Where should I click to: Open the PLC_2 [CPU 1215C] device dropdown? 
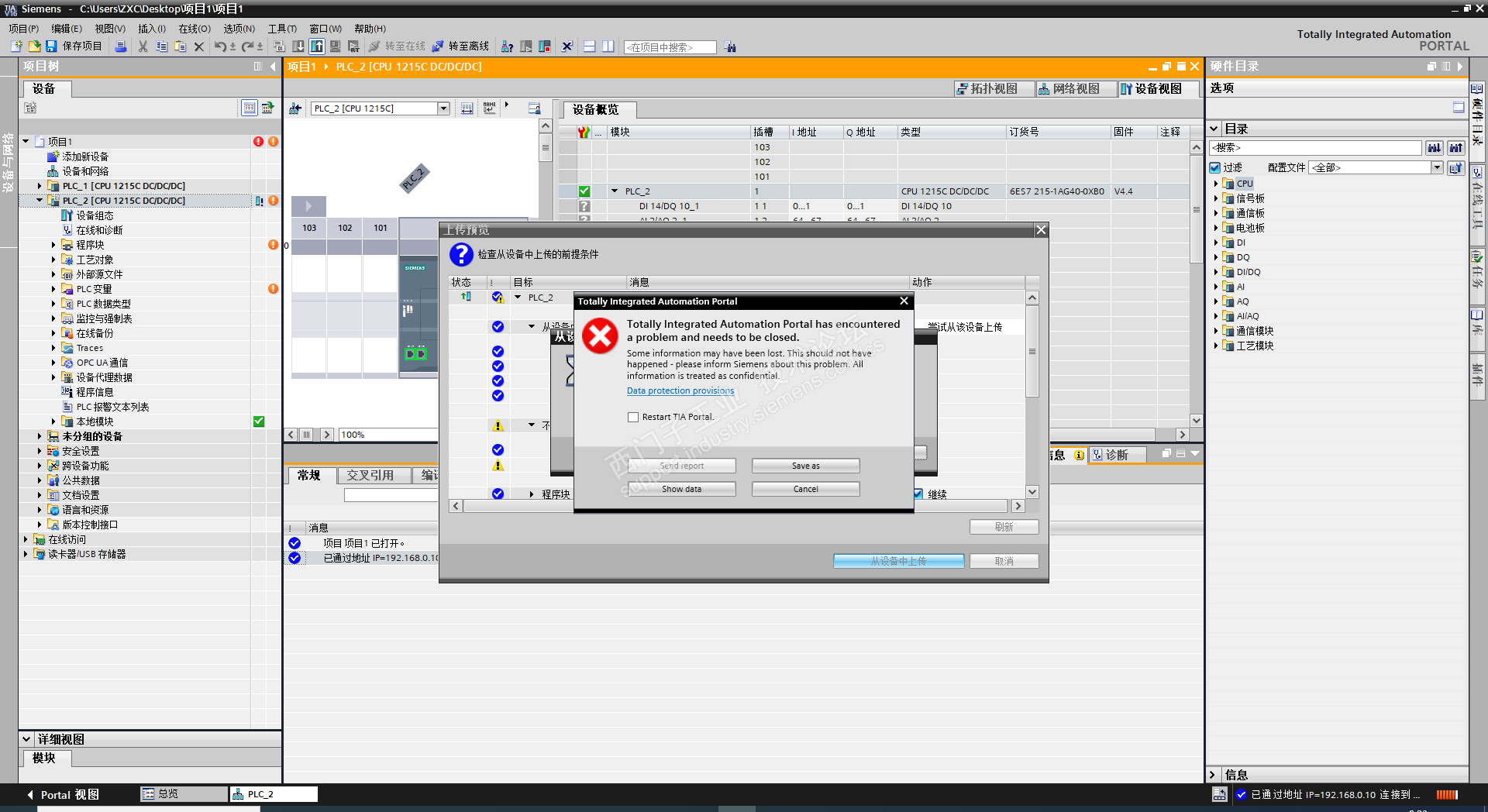click(x=444, y=108)
